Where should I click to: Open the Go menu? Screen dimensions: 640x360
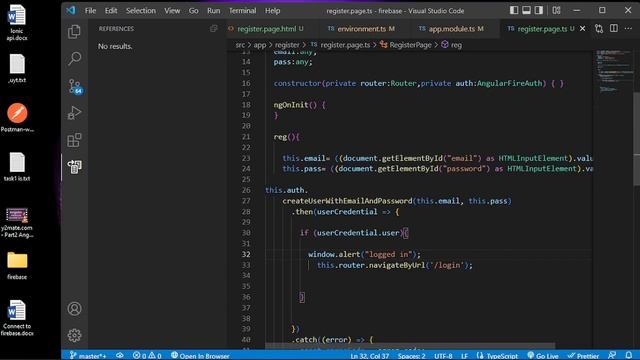(x=193, y=11)
